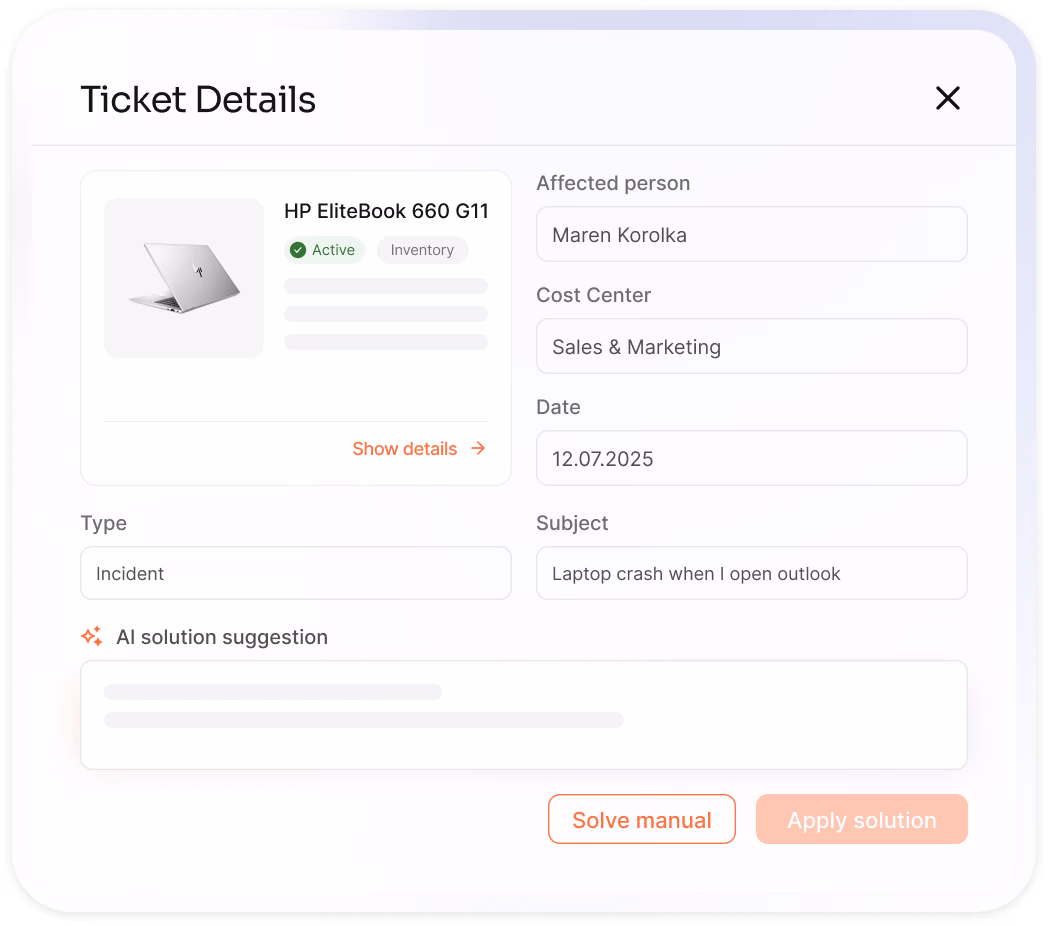
Task: Open the Cost Center field showing Sales & Marketing
Action: point(751,346)
